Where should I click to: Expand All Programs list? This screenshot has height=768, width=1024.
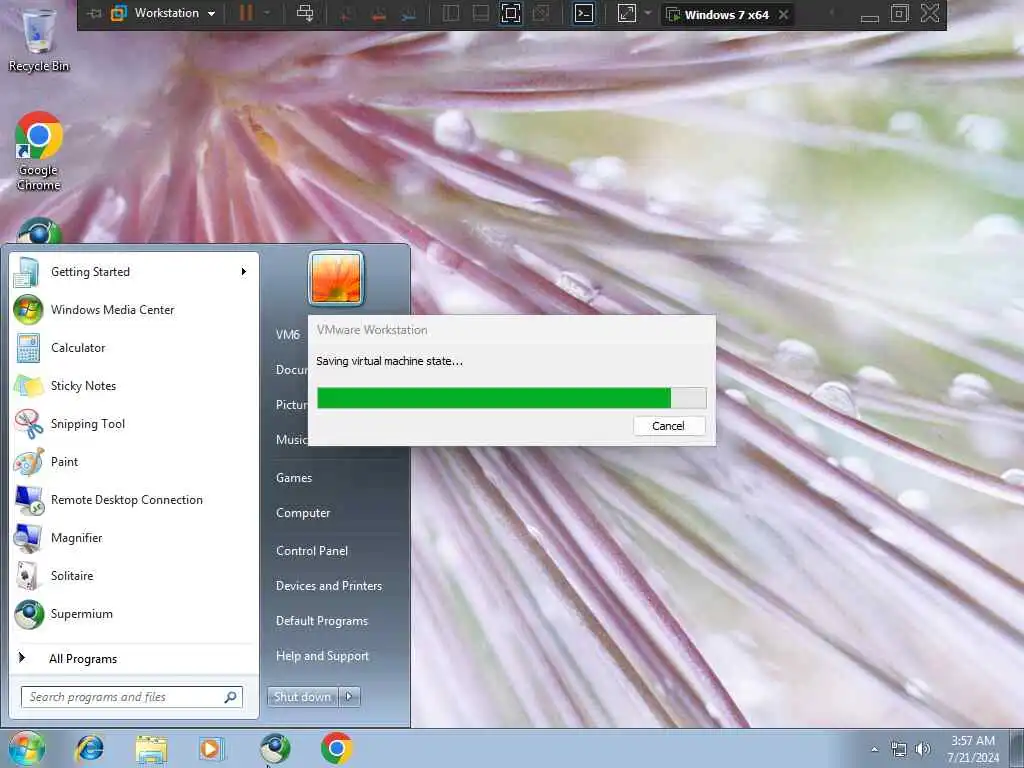tap(131, 658)
